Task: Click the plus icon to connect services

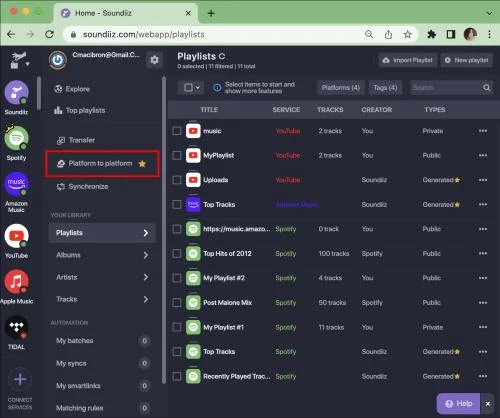Action: [x=20, y=379]
